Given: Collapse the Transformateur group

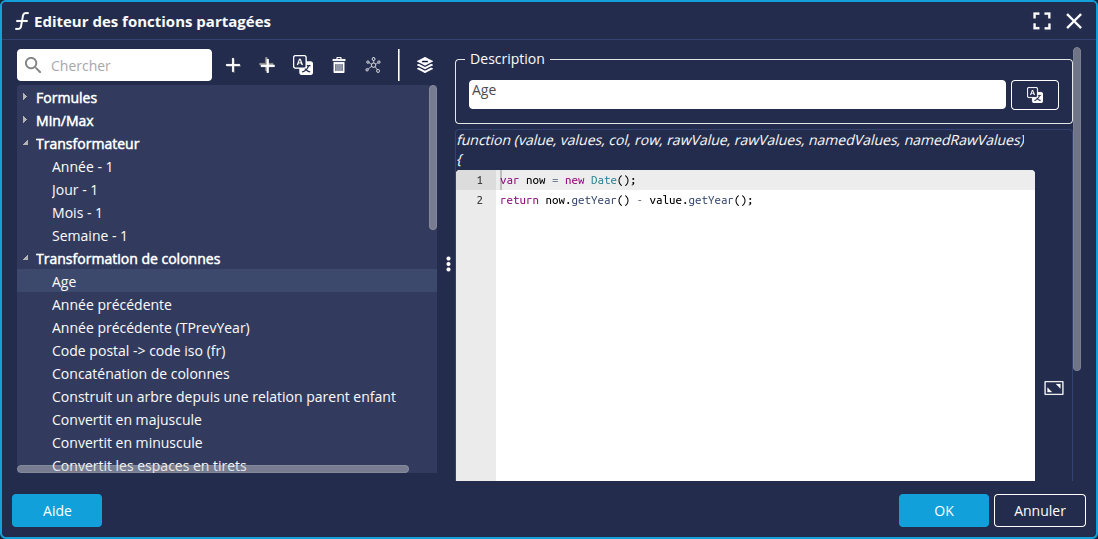Looking at the screenshot, I should [x=24, y=144].
